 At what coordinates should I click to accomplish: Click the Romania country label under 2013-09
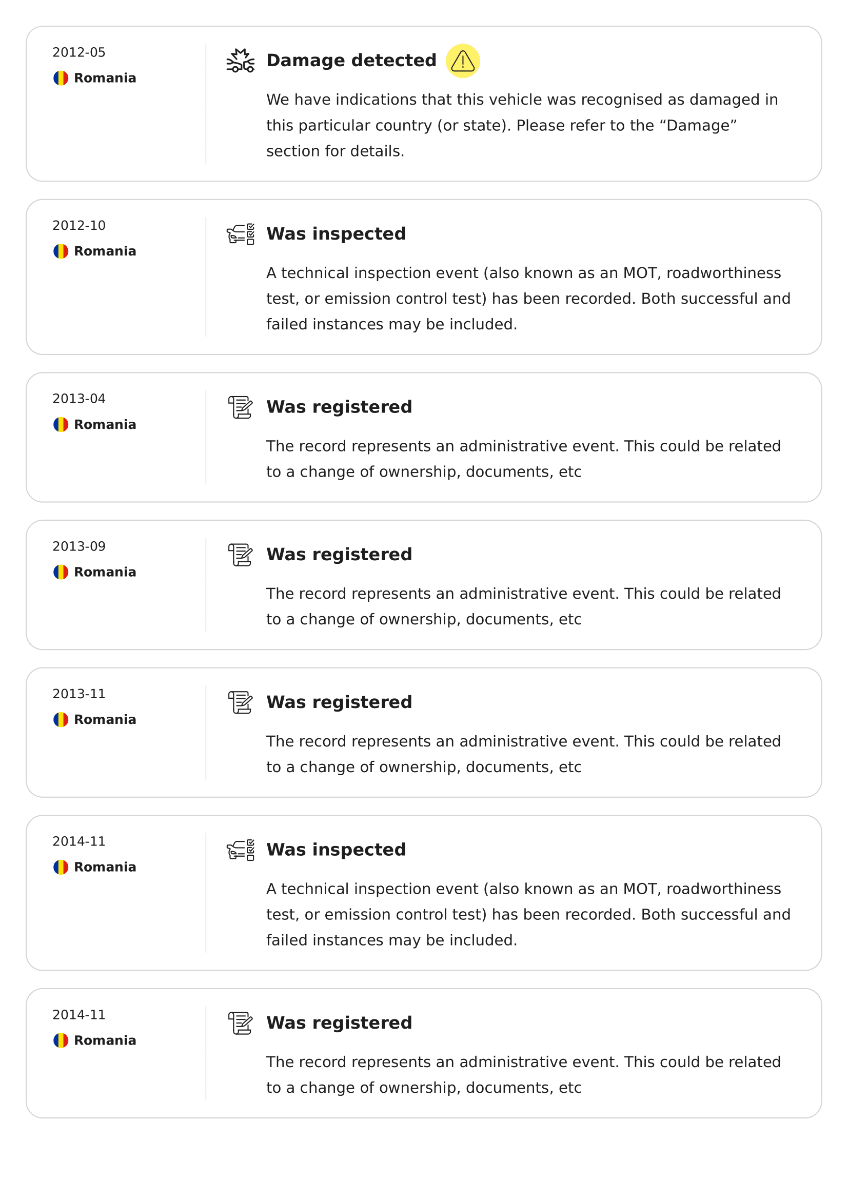click(x=105, y=572)
